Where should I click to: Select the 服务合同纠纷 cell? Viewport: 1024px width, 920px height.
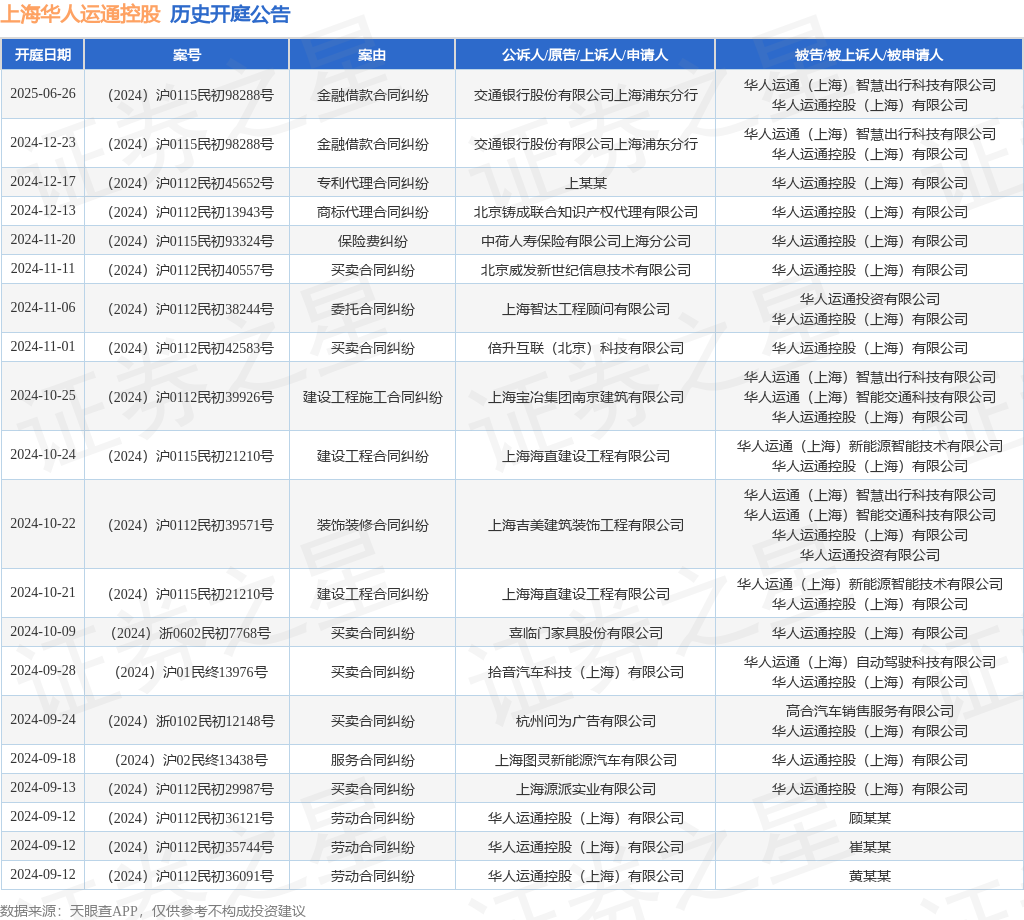point(372,761)
